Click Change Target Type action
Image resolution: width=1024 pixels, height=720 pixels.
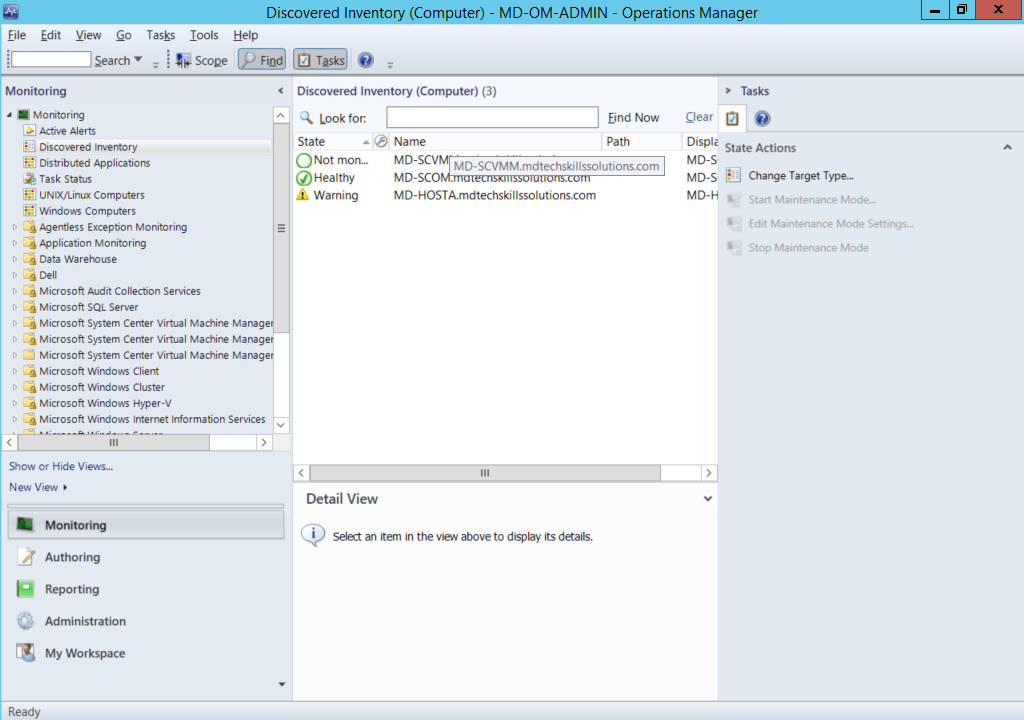(801, 175)
